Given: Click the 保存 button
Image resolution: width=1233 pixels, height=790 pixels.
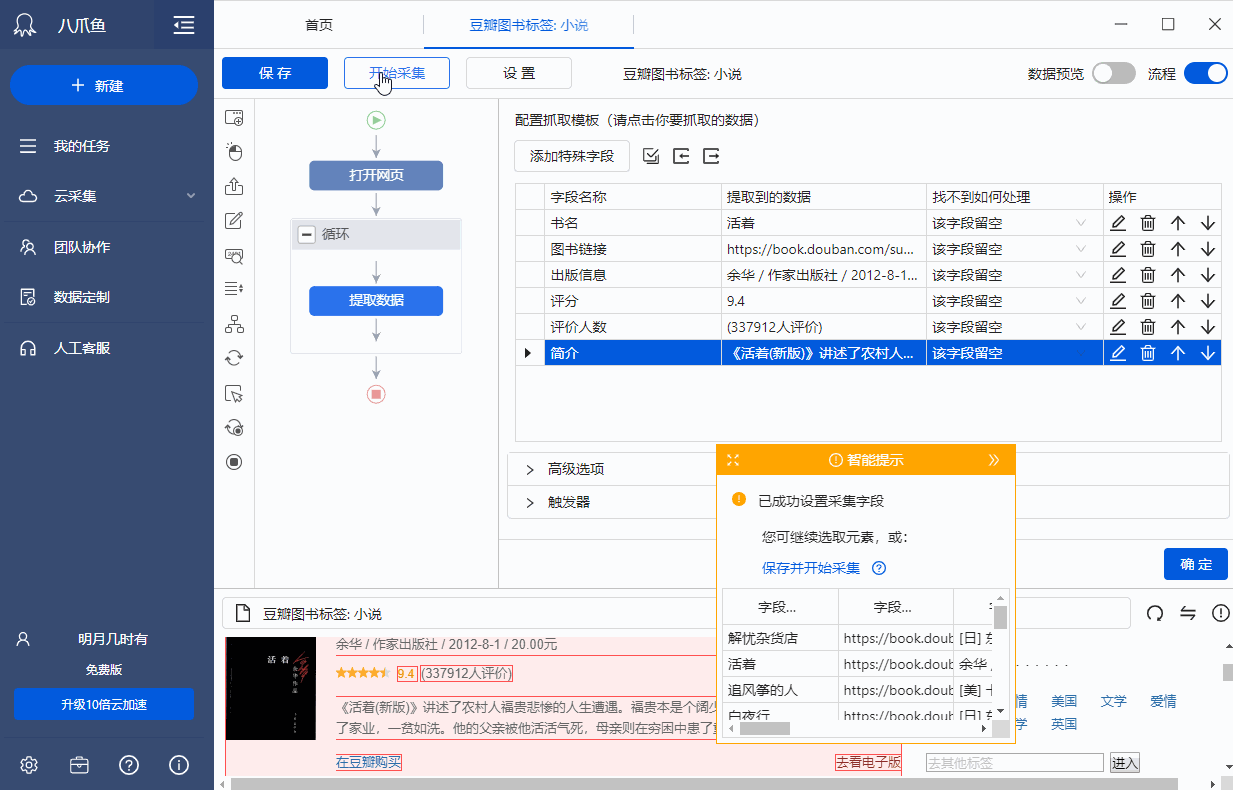Looking at the screenshot, I should click(275, 73).
